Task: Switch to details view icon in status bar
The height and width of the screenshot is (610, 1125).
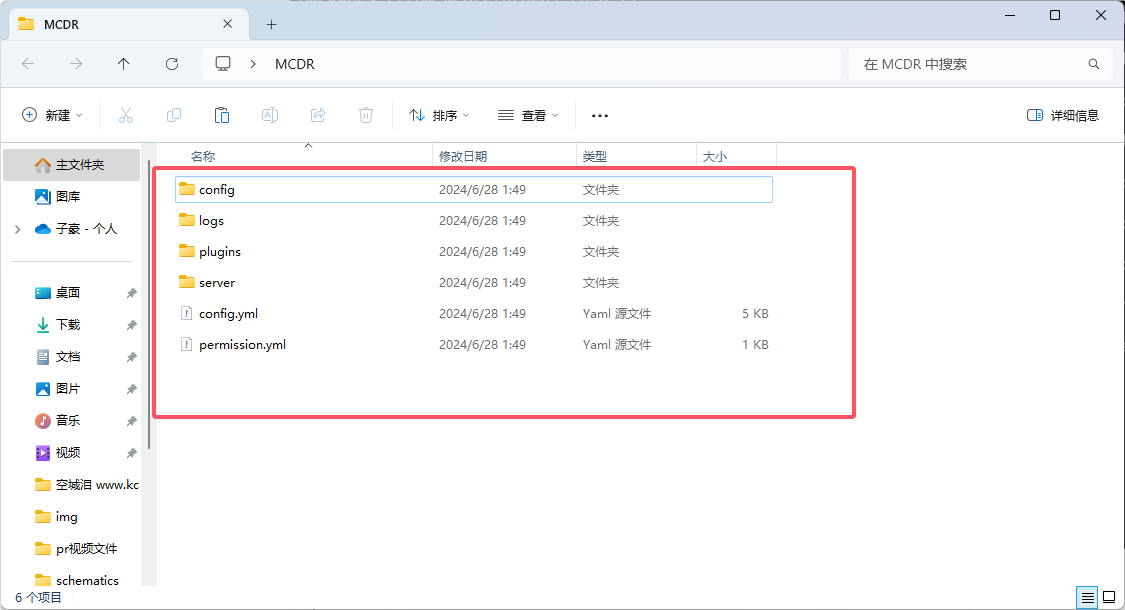Action: coord(1088,597)
